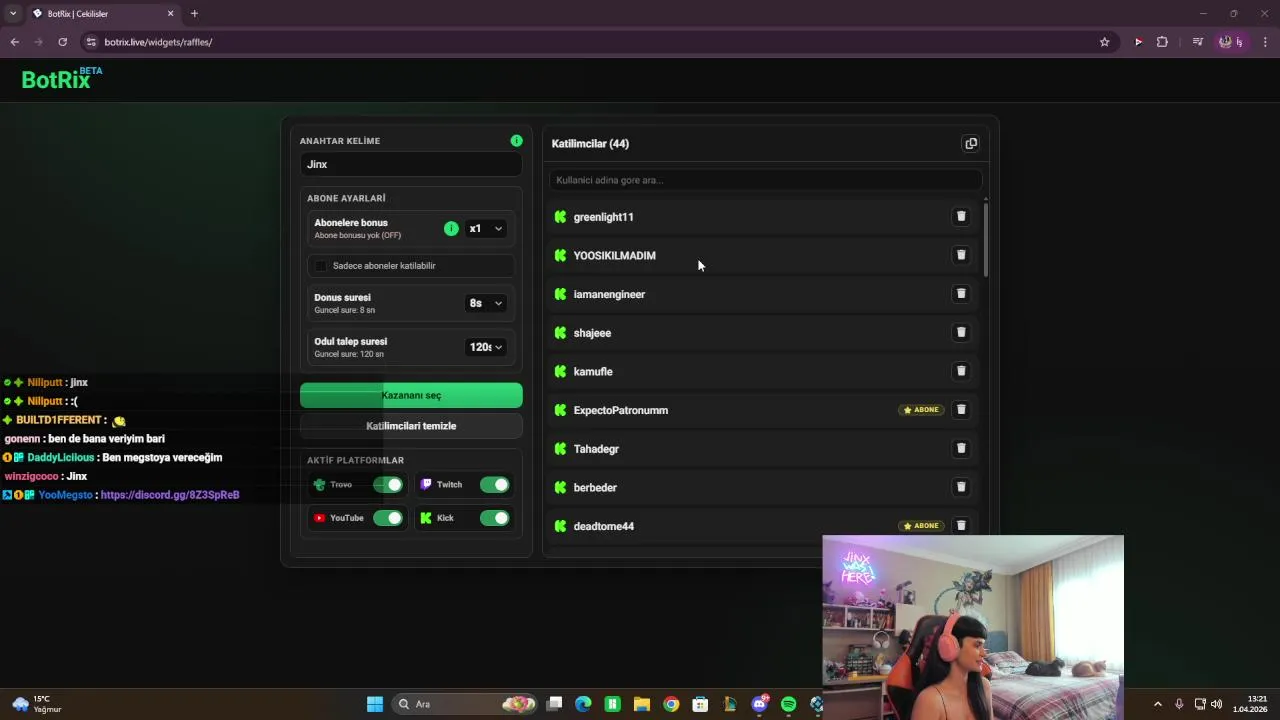Focus the Kullanici adina gore ara search field
This screenshot has height=720, width=1280.
(765, 180)
